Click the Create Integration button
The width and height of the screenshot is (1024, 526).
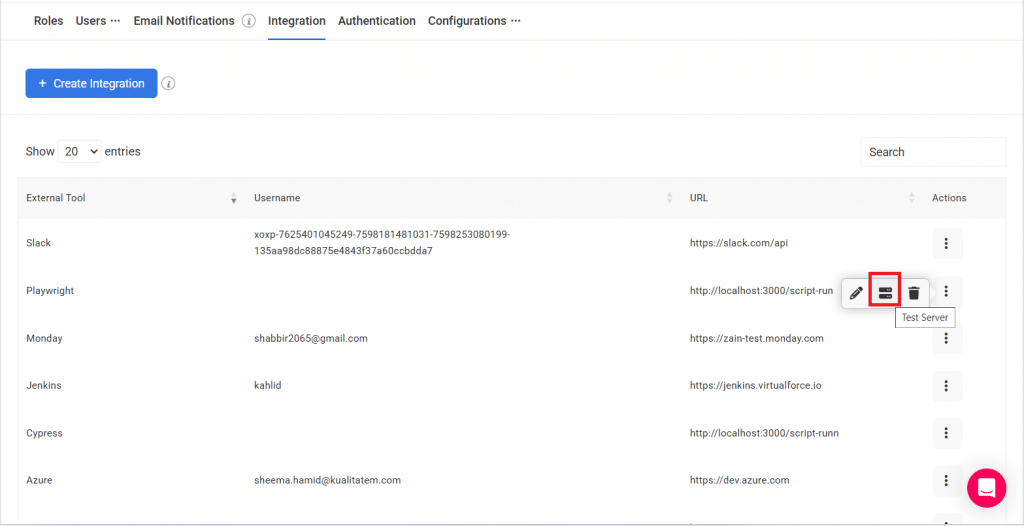pos(91,84)
